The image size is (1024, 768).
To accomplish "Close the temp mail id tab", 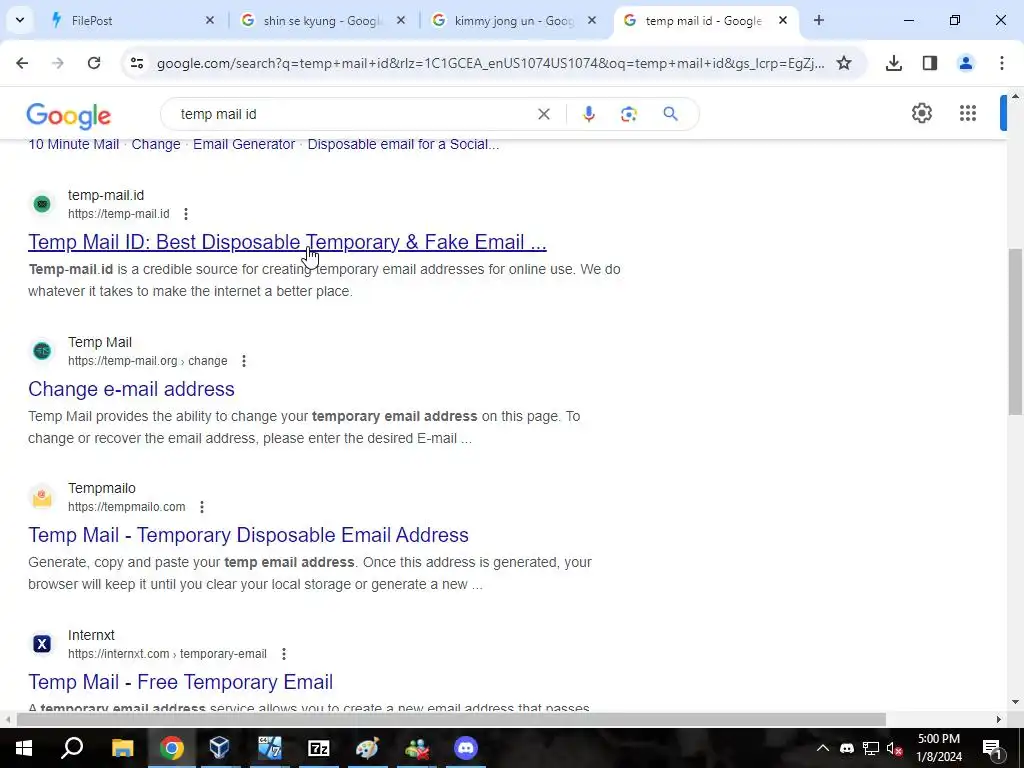I will (x=783, y=20).
